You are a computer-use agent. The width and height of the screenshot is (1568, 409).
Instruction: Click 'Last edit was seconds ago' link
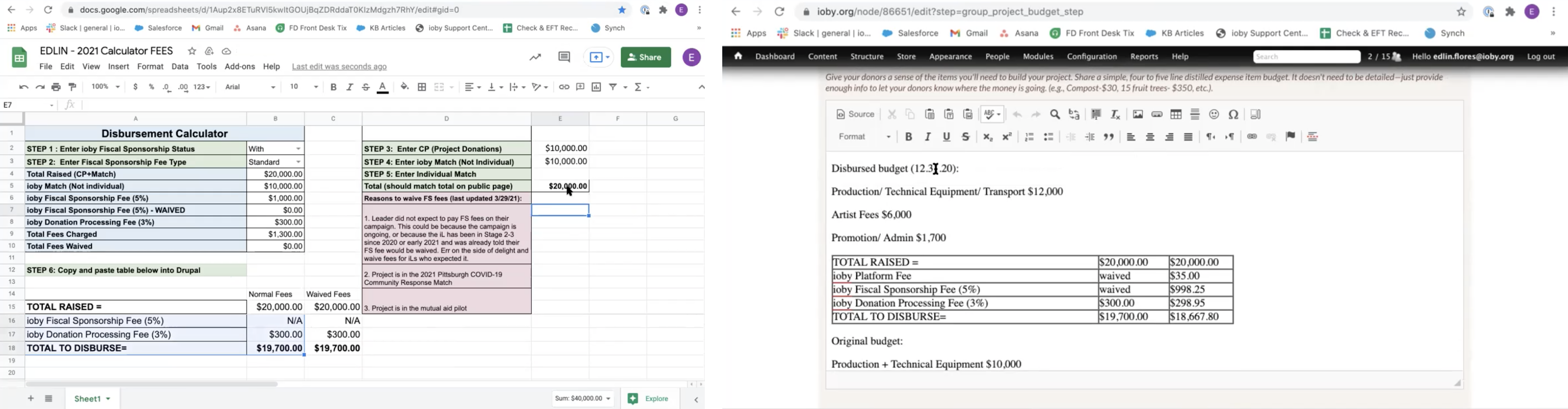pyautogui.click(x=340, y=67)
